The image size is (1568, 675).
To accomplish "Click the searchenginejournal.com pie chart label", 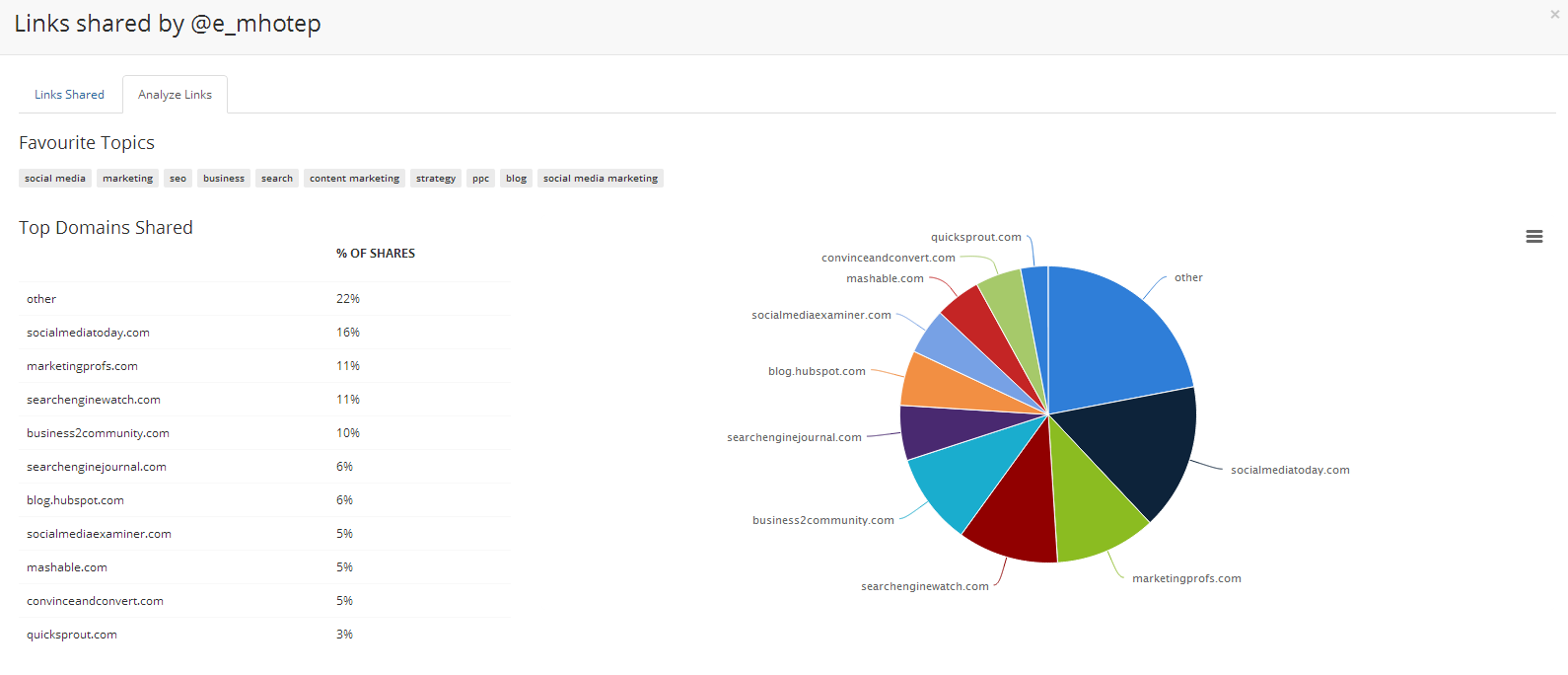I will (x=794, y=437).
